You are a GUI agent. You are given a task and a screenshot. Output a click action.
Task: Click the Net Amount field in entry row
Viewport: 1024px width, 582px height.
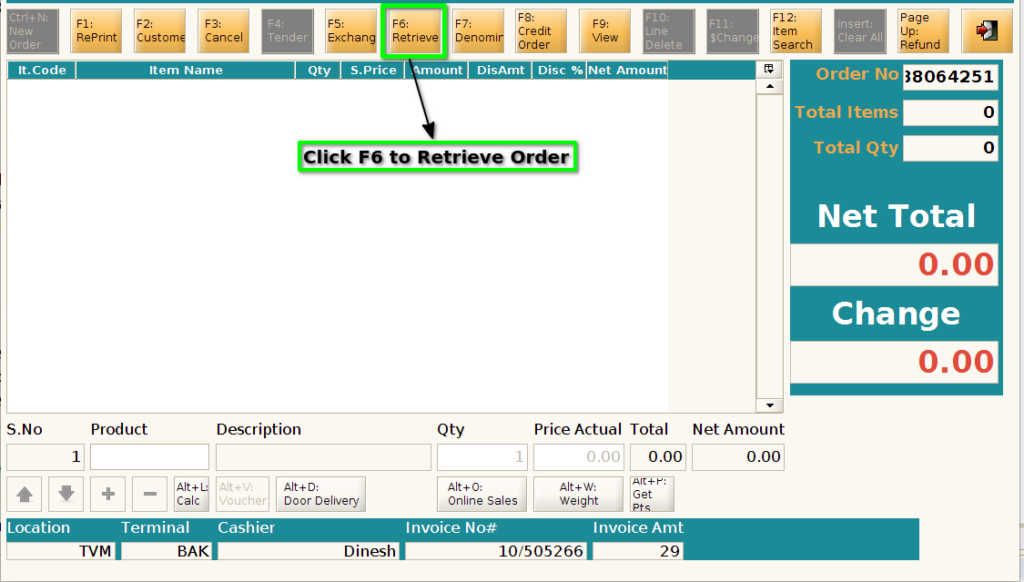tap(738, 457)
